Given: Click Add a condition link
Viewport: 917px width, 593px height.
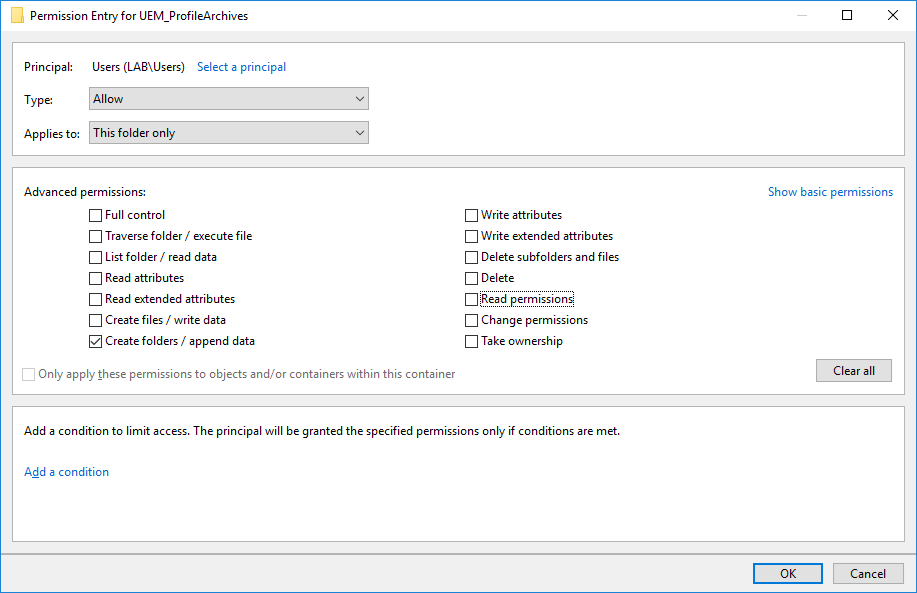Looking at the screenshot, I should (66, 472).
